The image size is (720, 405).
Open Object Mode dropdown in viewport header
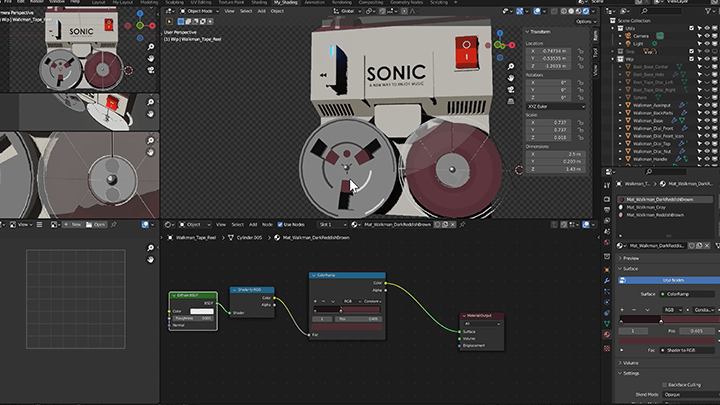pos(200,11)
